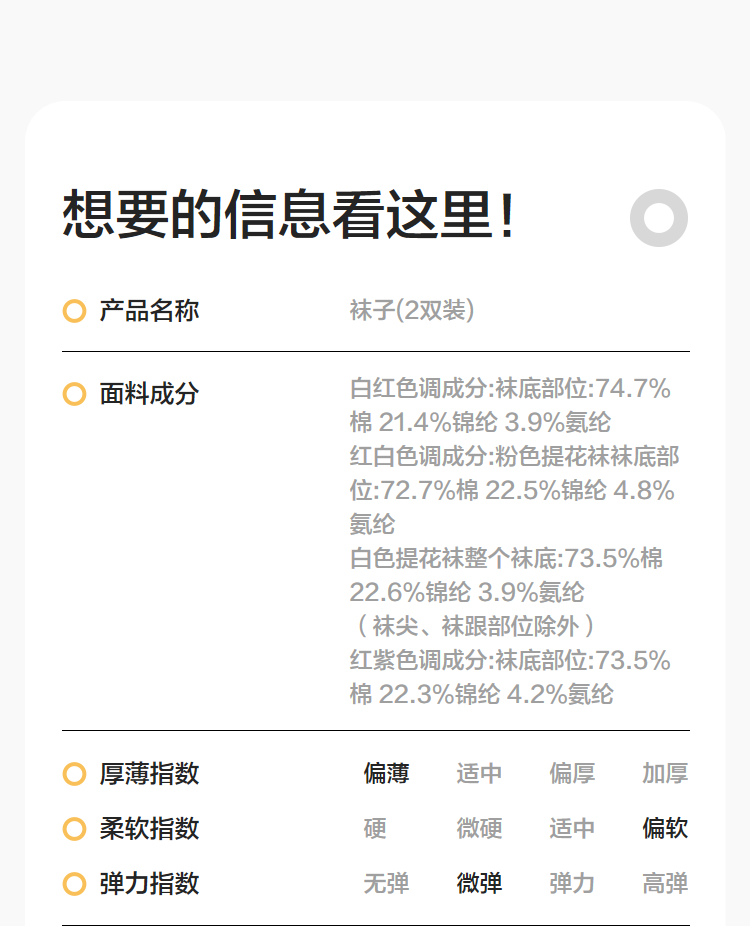Image resolution: width=750 pixels, height=926 pixels.
Task: Pick the 高弹 elasticity option
Action: 665,884
